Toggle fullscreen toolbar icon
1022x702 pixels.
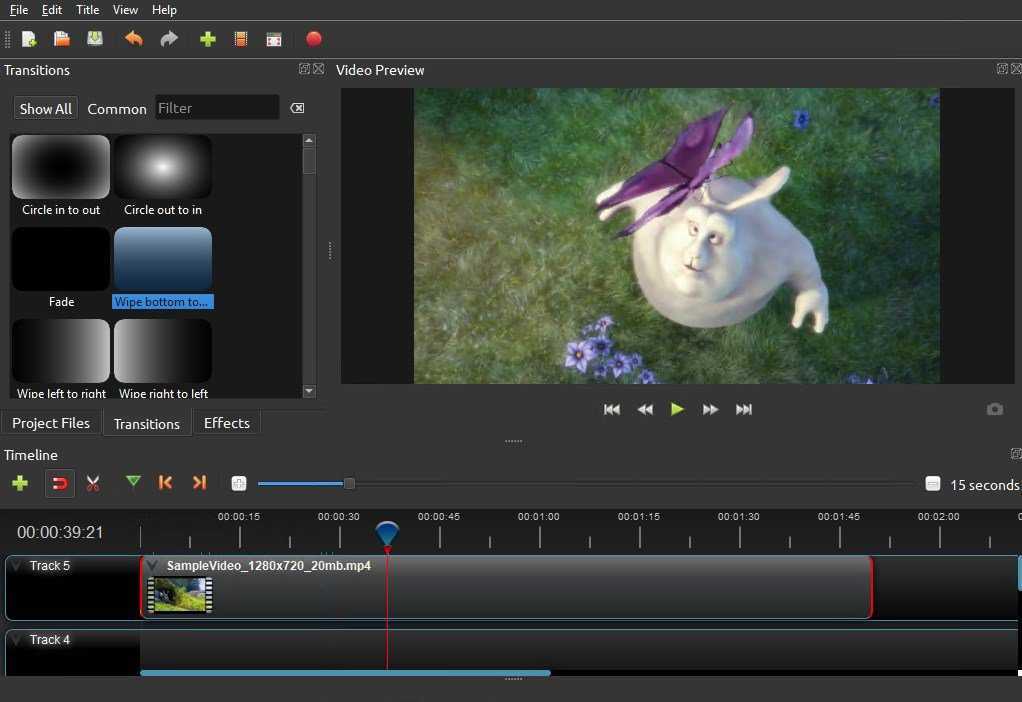point(274,40)
